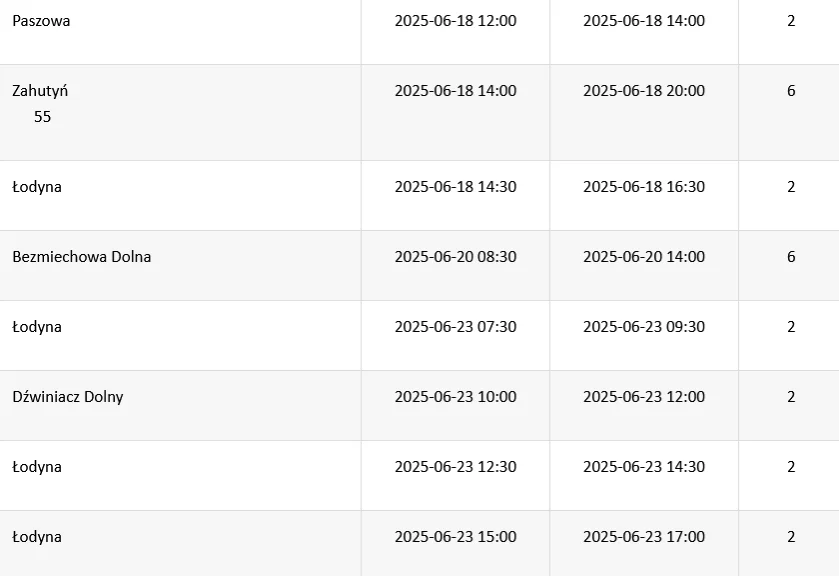Screen dimensions: 839x576
Task: Click the Dźwiniacz Dolny location cell
Action: click(68, 397)
